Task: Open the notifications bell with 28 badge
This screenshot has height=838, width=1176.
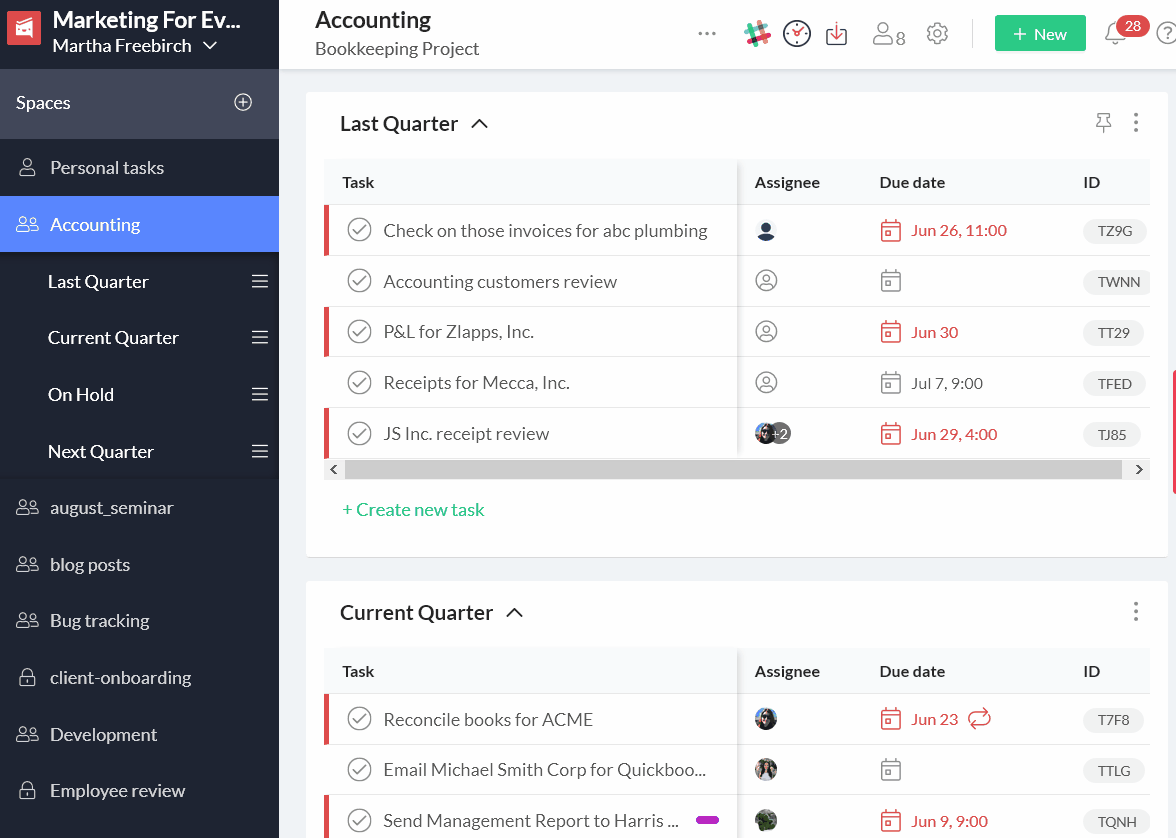Action: tap(1115, 34)
